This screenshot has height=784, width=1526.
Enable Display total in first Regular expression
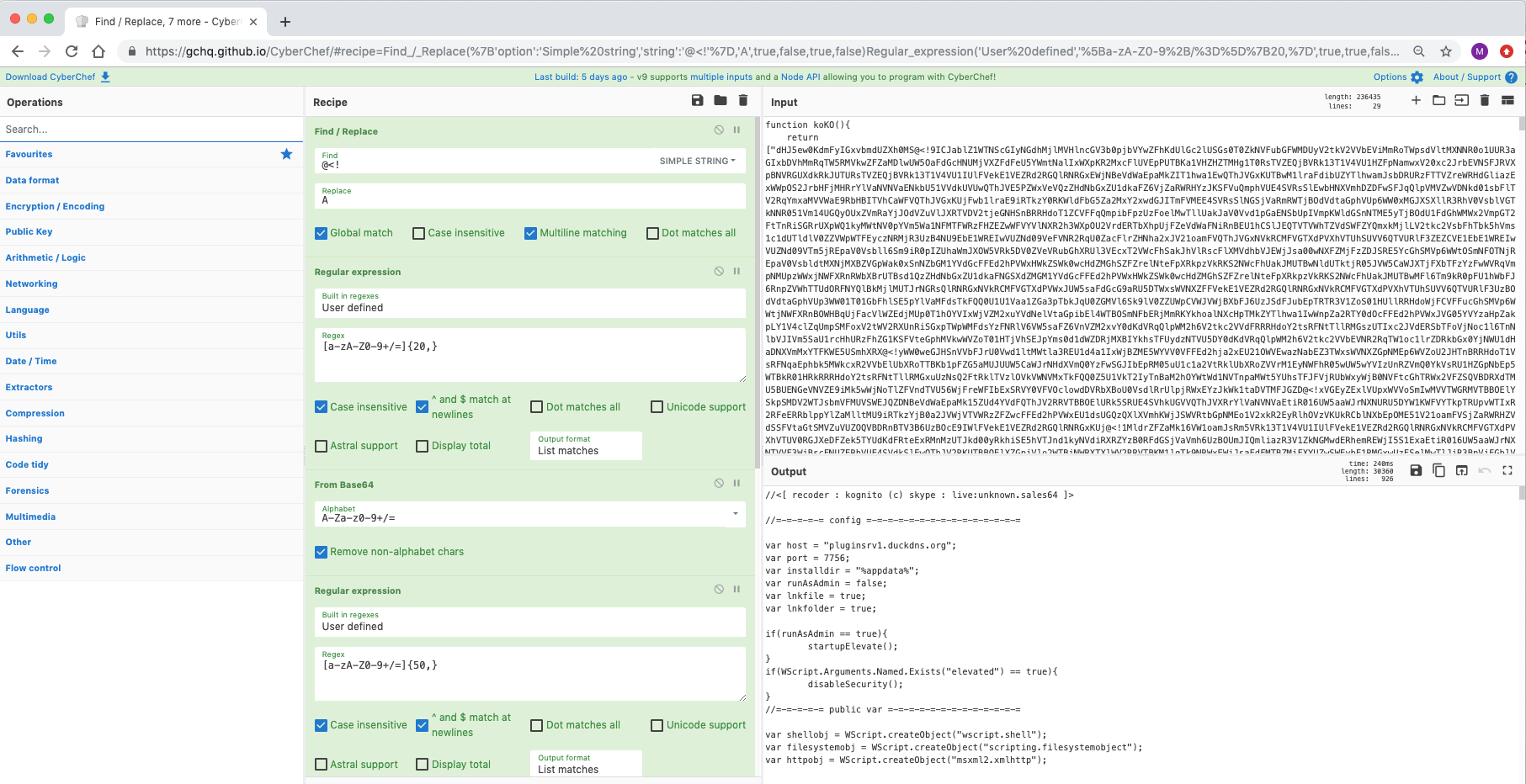tap(423, 446)
